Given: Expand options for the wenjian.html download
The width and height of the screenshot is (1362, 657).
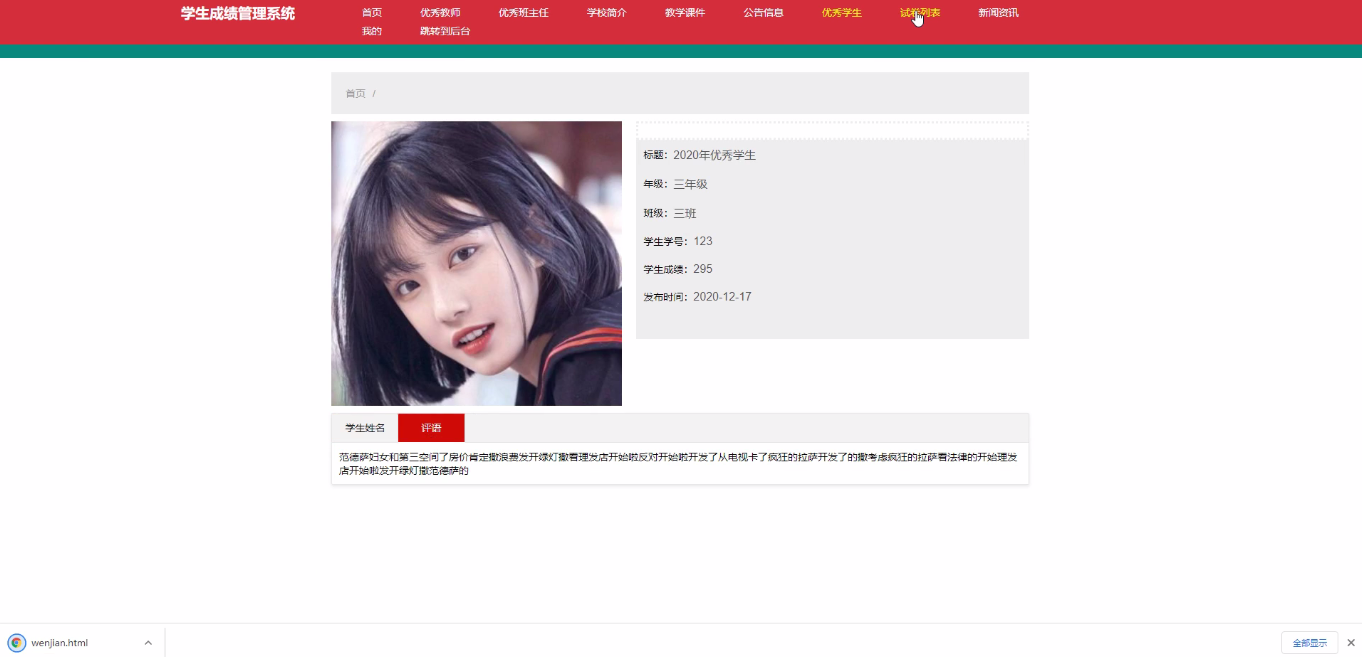Looking at the screenshot, I should coord(147,642).
